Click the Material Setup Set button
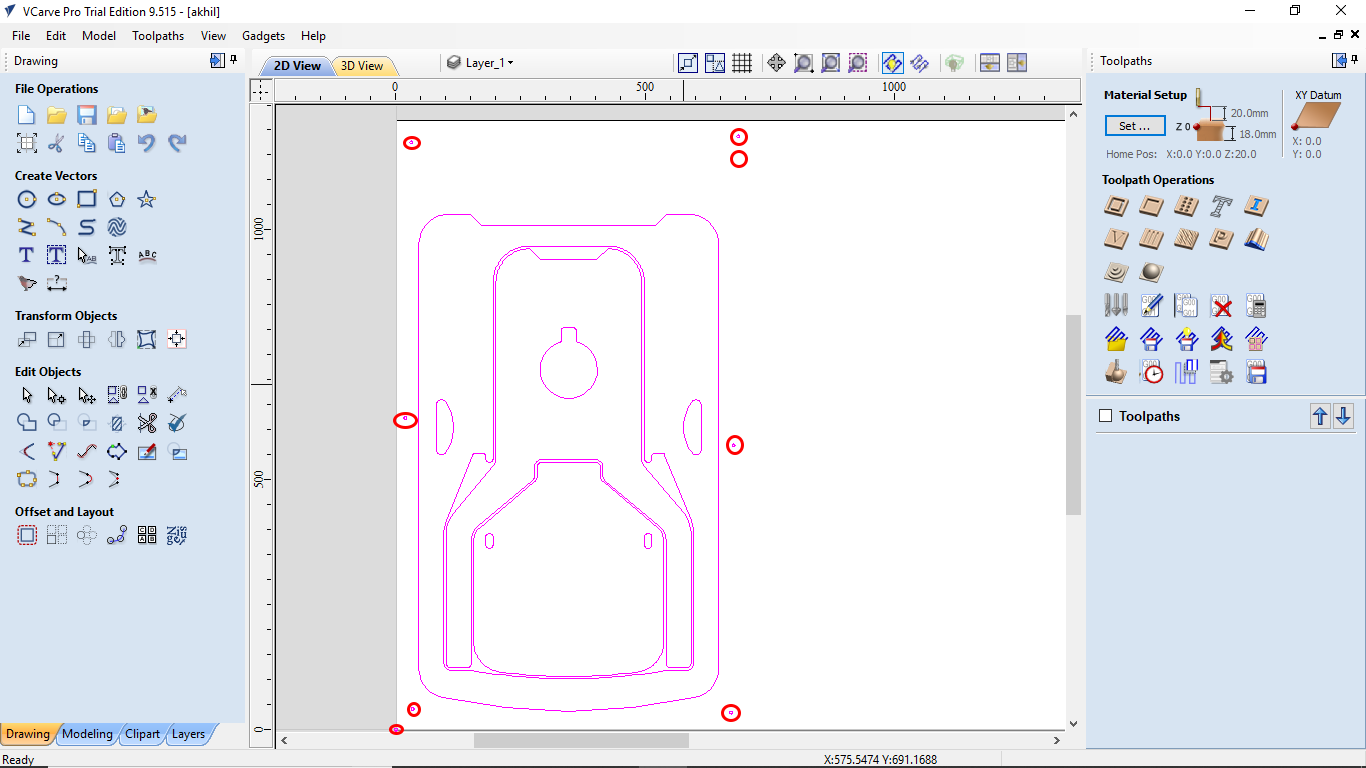Image resolution: width=1366 pixels, height=768 pixels. point(1135,126)
